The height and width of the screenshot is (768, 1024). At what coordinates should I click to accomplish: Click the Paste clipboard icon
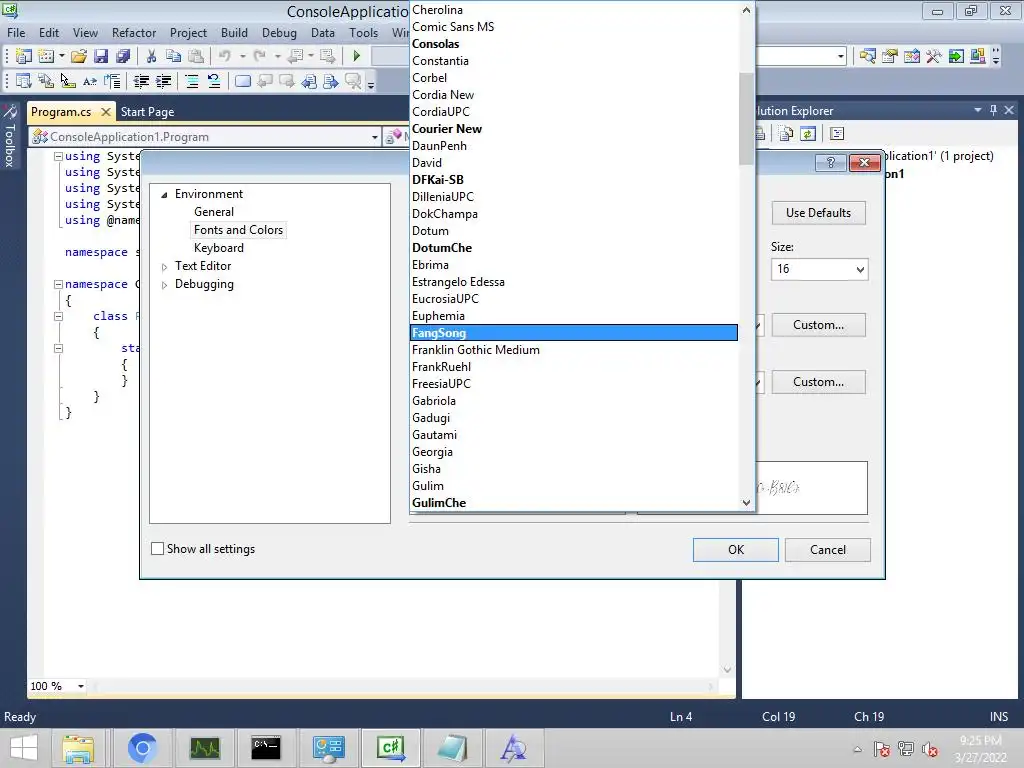coord(195,56)
